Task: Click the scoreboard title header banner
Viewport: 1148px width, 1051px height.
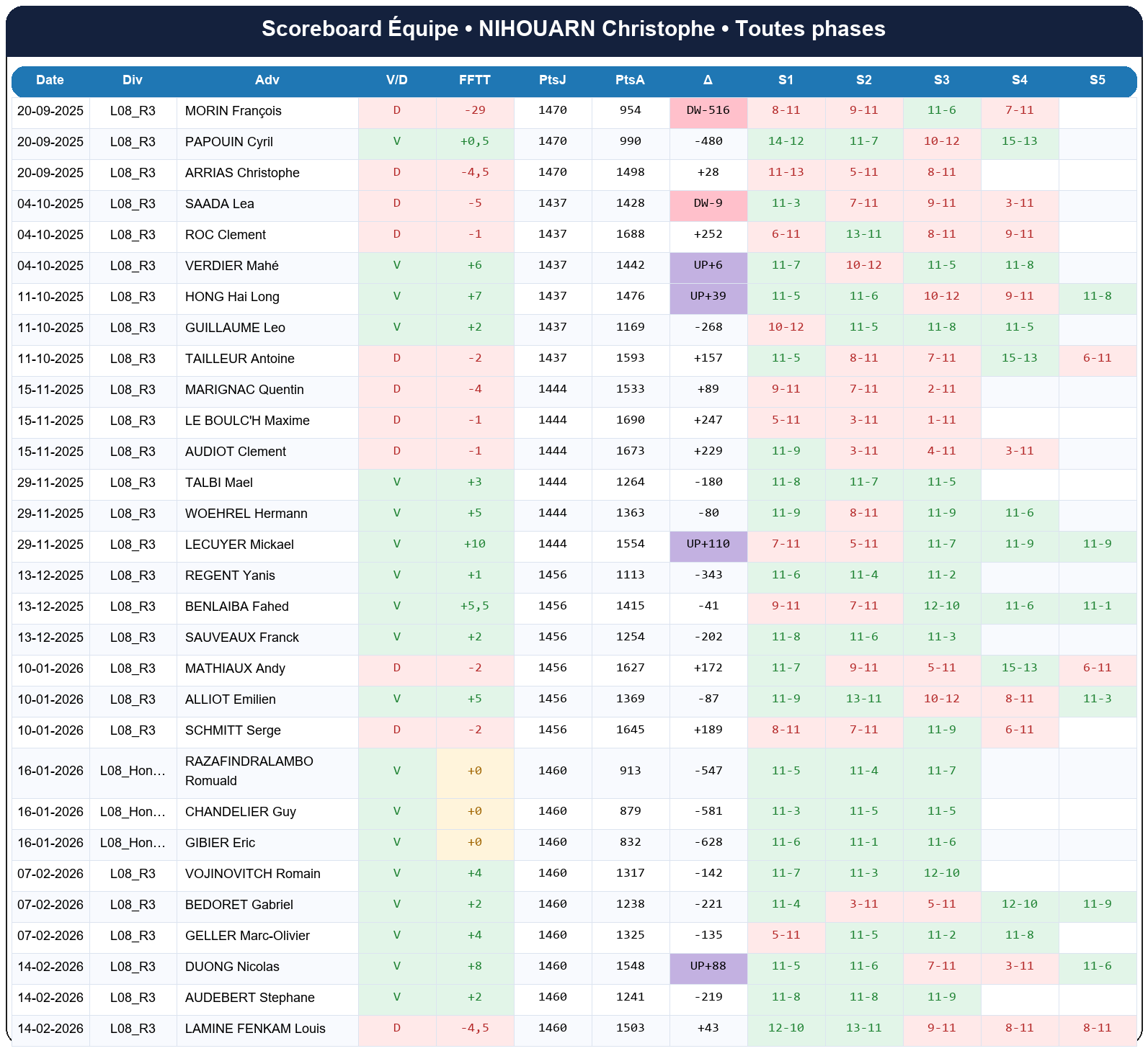Action: (574, 29)
